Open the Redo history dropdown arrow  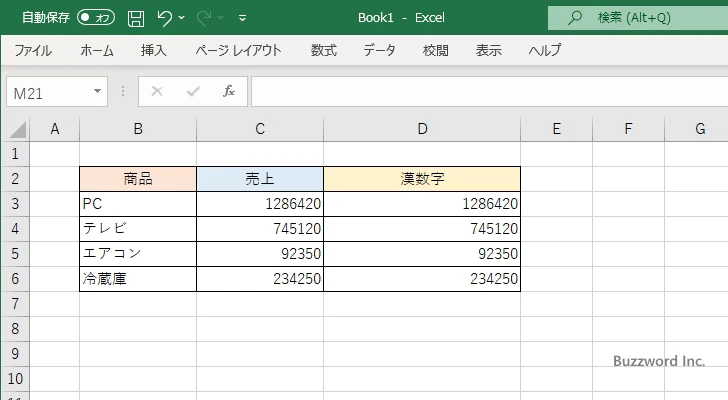[x=221, y=18]
